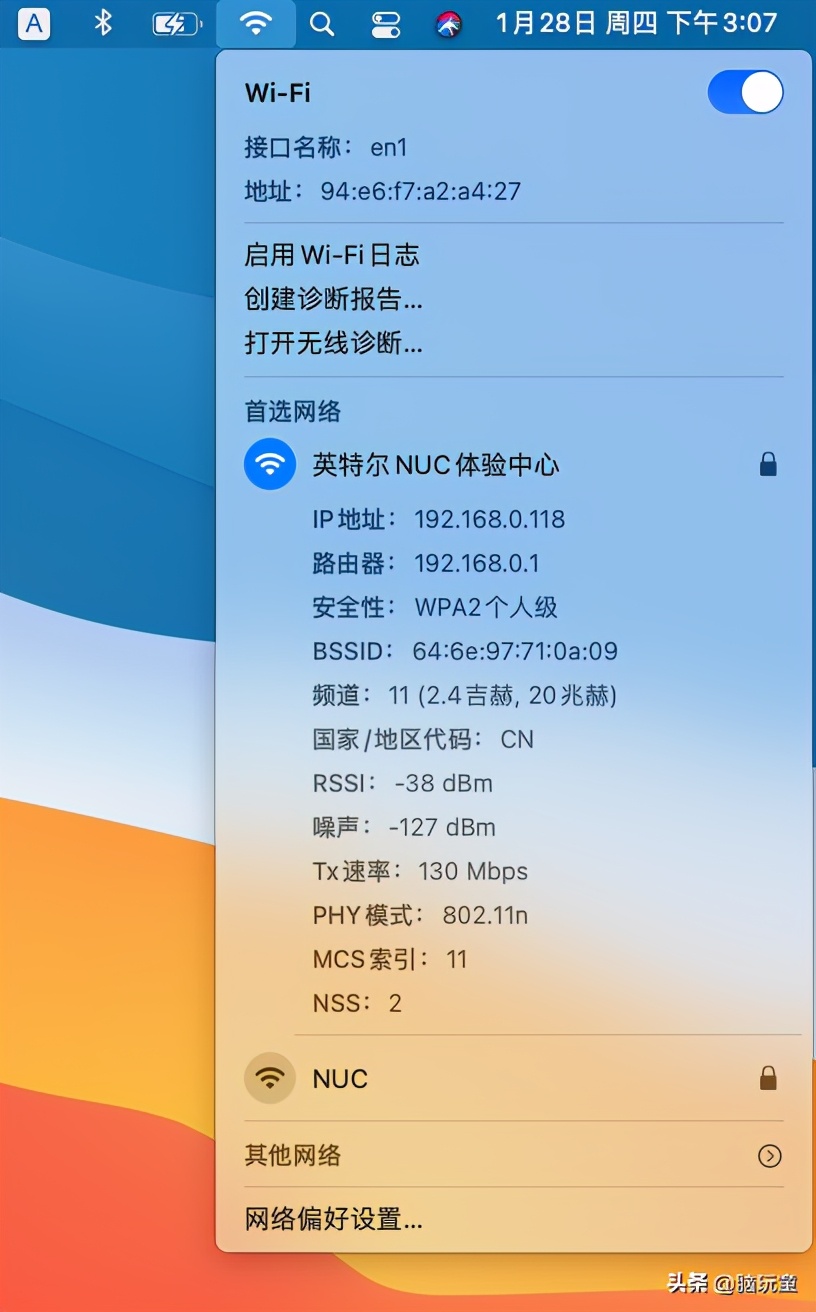Open Spotlight search from the menu bar
This screenshot has height=1312, width=816.
pos(322,24)
